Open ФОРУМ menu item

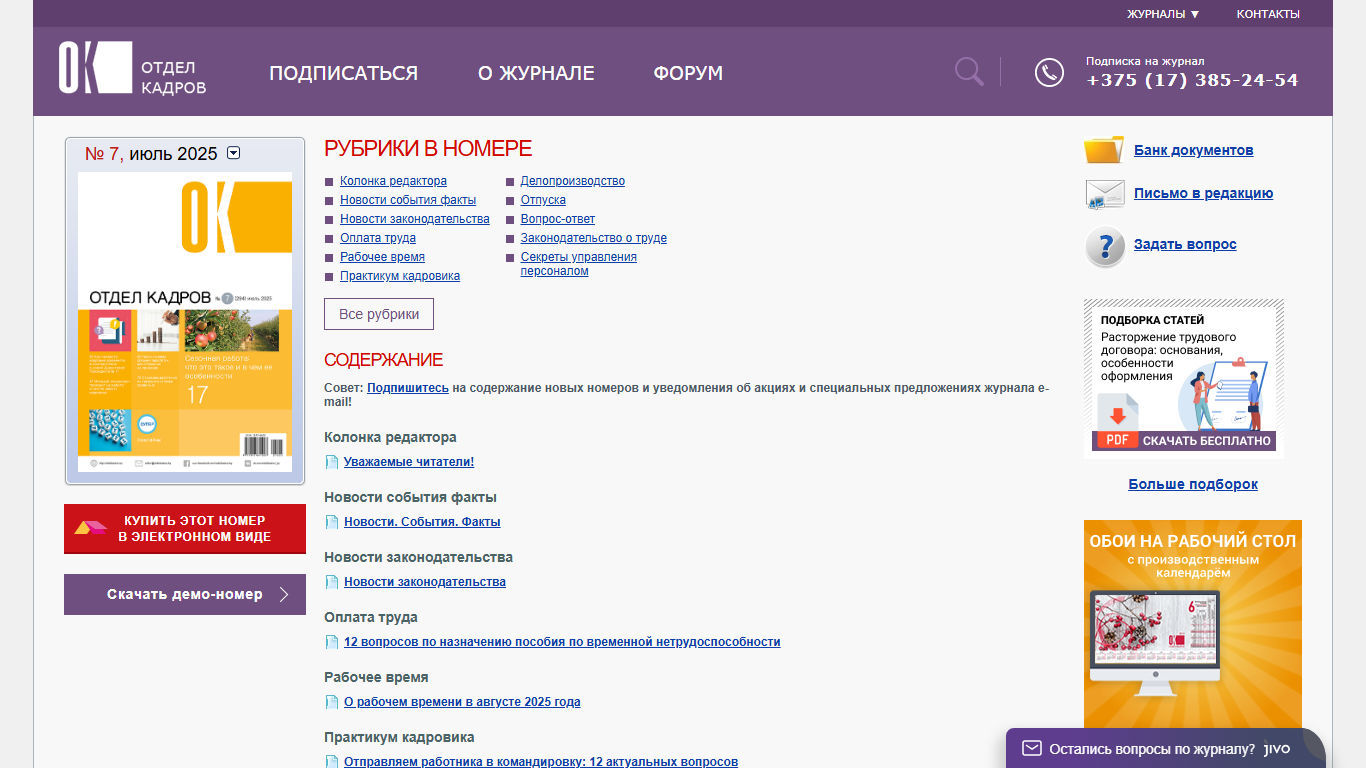(688, 73)
